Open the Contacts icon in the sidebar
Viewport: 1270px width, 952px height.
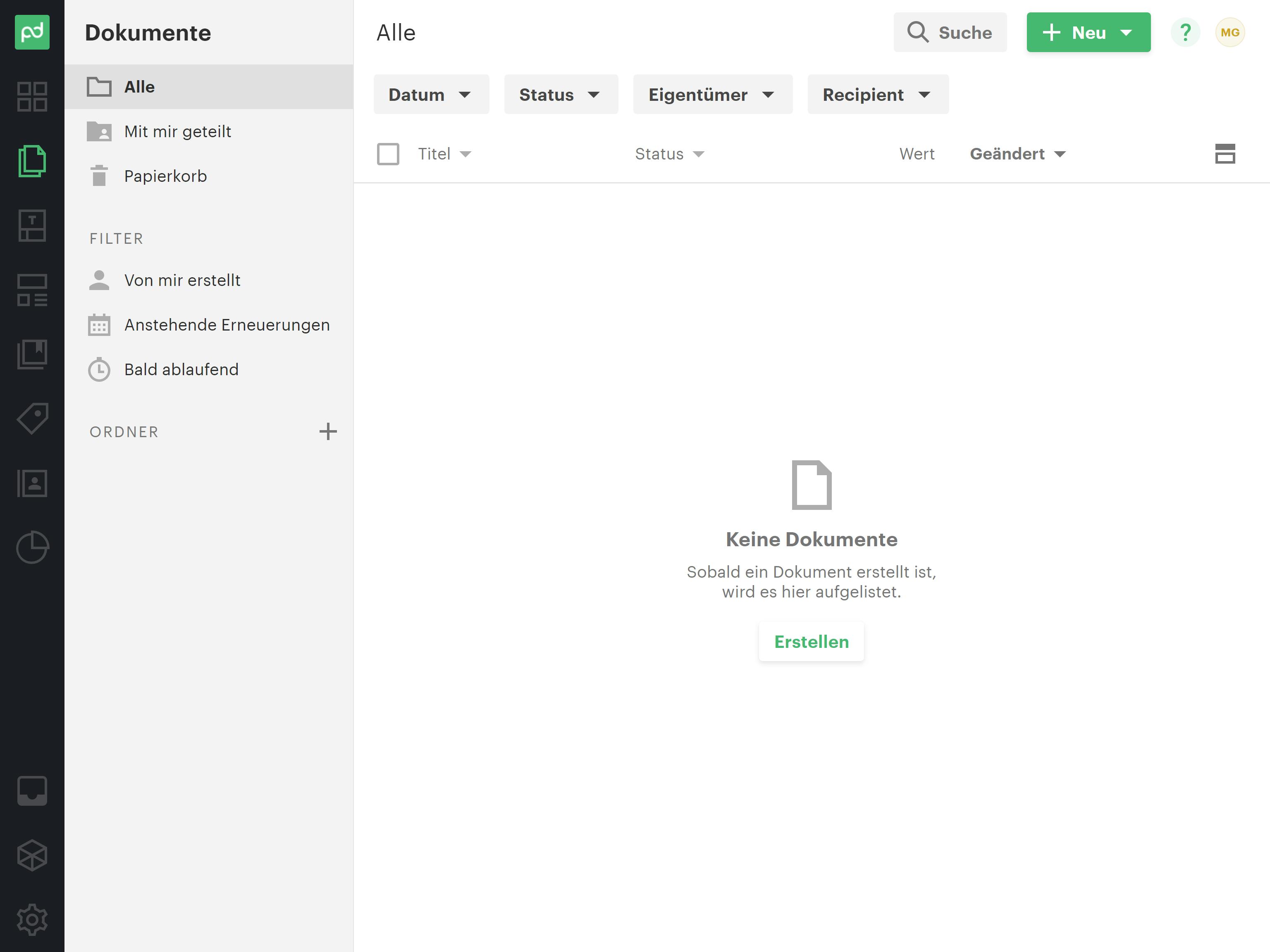coord(31,483)
